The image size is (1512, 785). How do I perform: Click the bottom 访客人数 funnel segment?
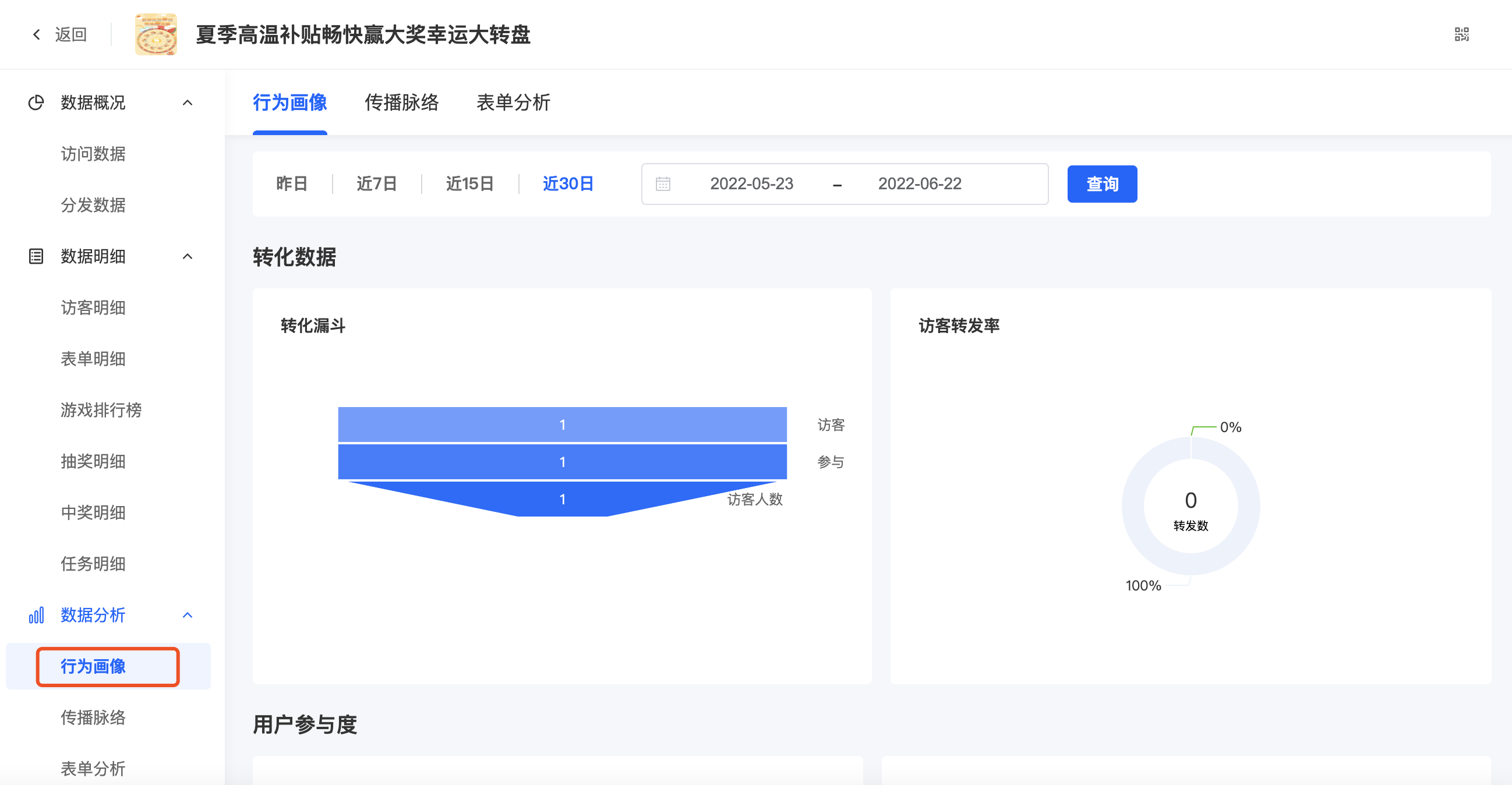[562, 498]
